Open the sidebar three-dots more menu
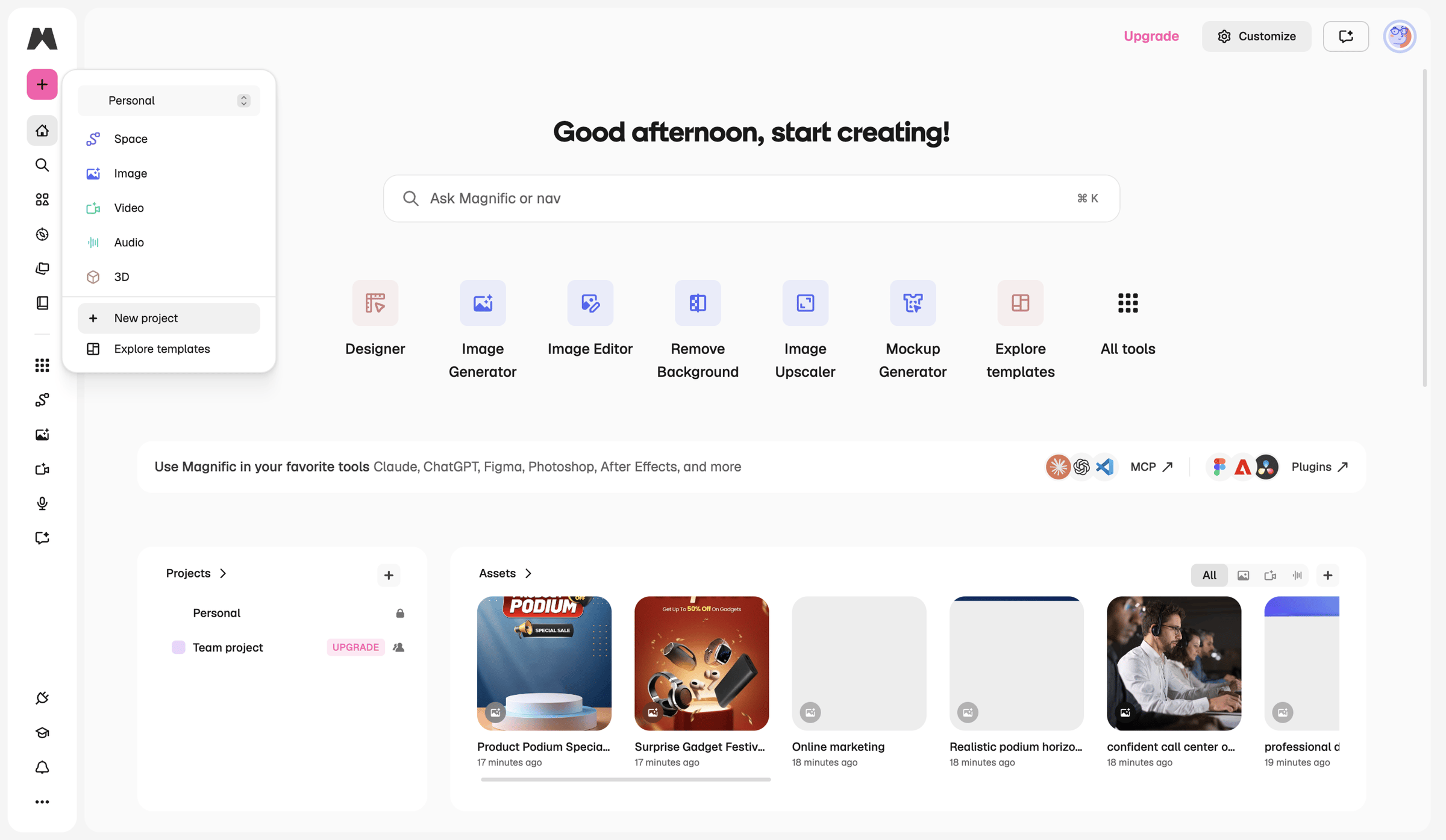The image size is (1446, 840). pos(42,802)
